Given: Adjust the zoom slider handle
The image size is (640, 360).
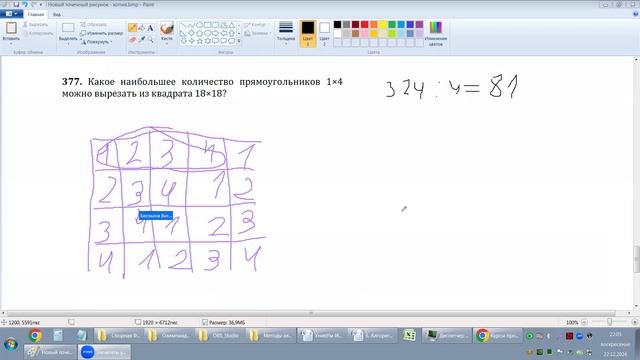Looking at the screenshot, I should pos(609,322).
